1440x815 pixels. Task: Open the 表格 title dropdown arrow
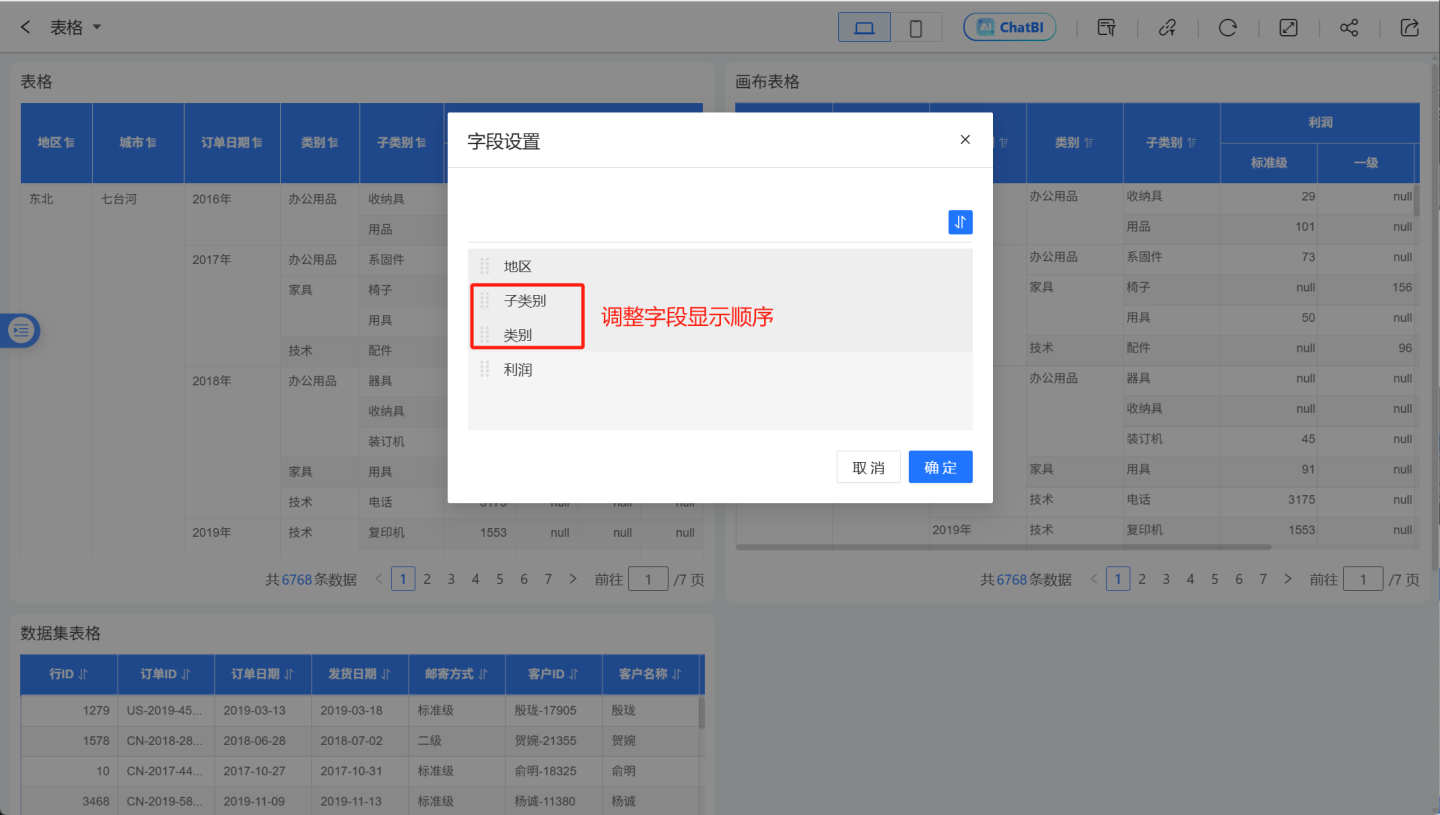[x=97, y=27]
